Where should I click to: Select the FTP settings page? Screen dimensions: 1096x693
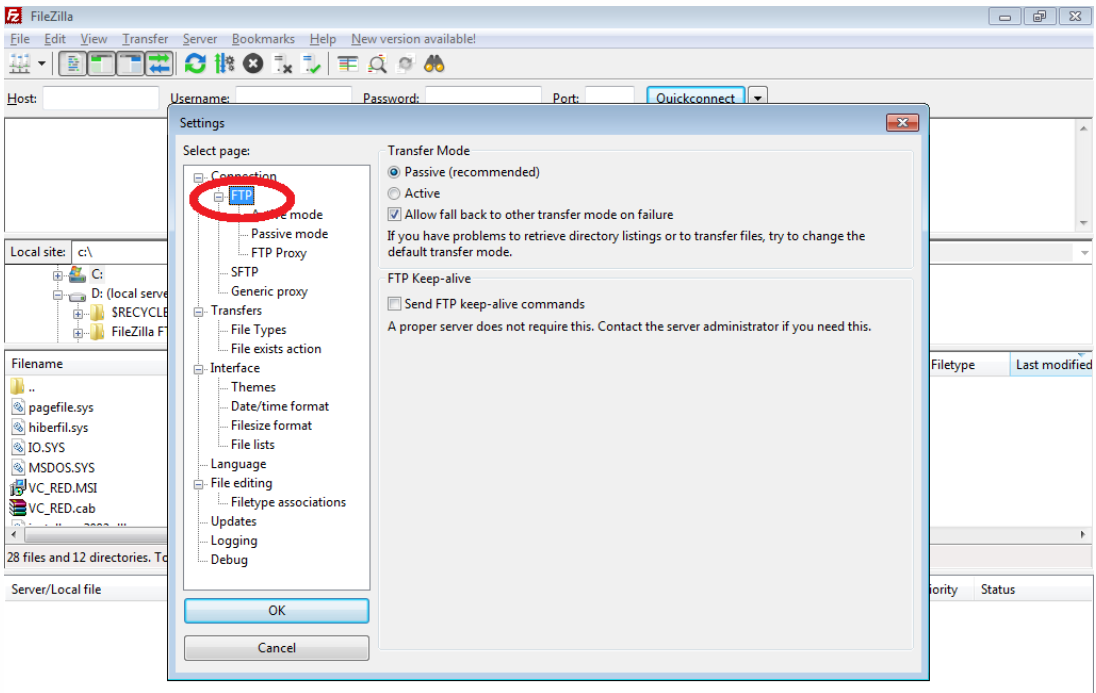click(241, 196)
